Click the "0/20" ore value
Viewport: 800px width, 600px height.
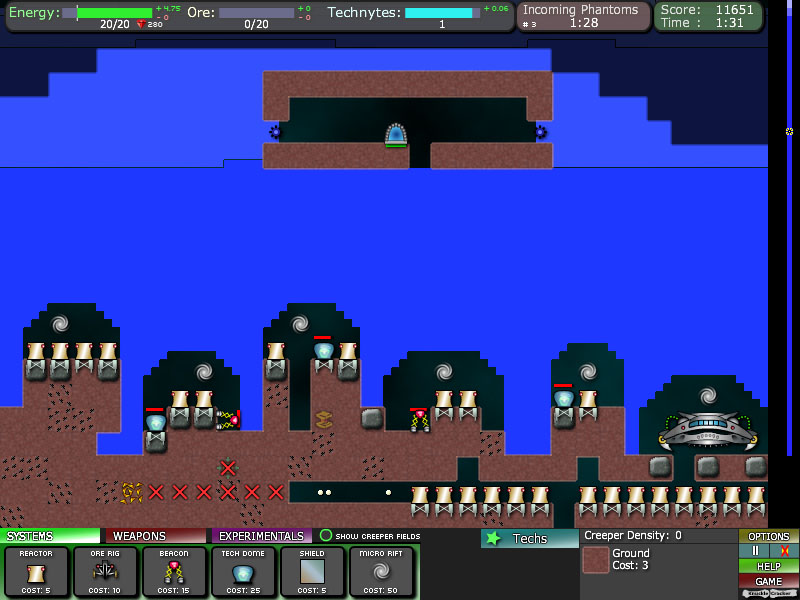point(256,24)
